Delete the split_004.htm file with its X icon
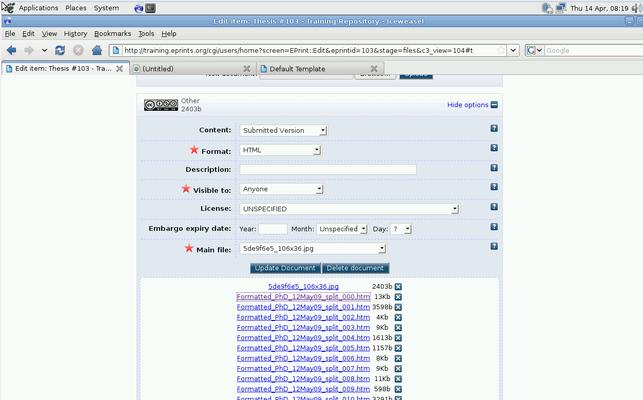Screen dimensions: 643x400 [x=398, y=338]
